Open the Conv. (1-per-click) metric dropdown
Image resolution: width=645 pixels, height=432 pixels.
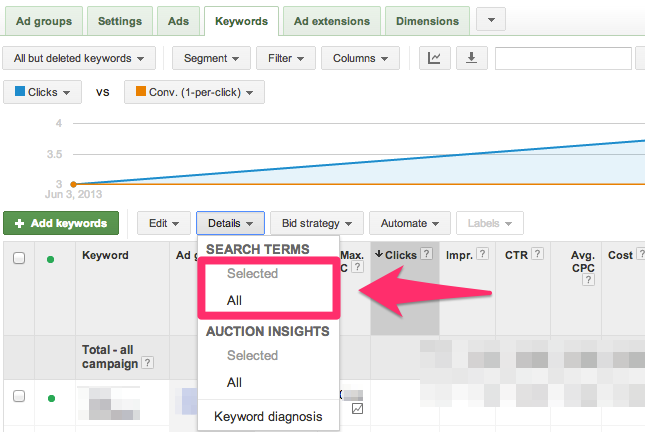[x=194, y=92]
